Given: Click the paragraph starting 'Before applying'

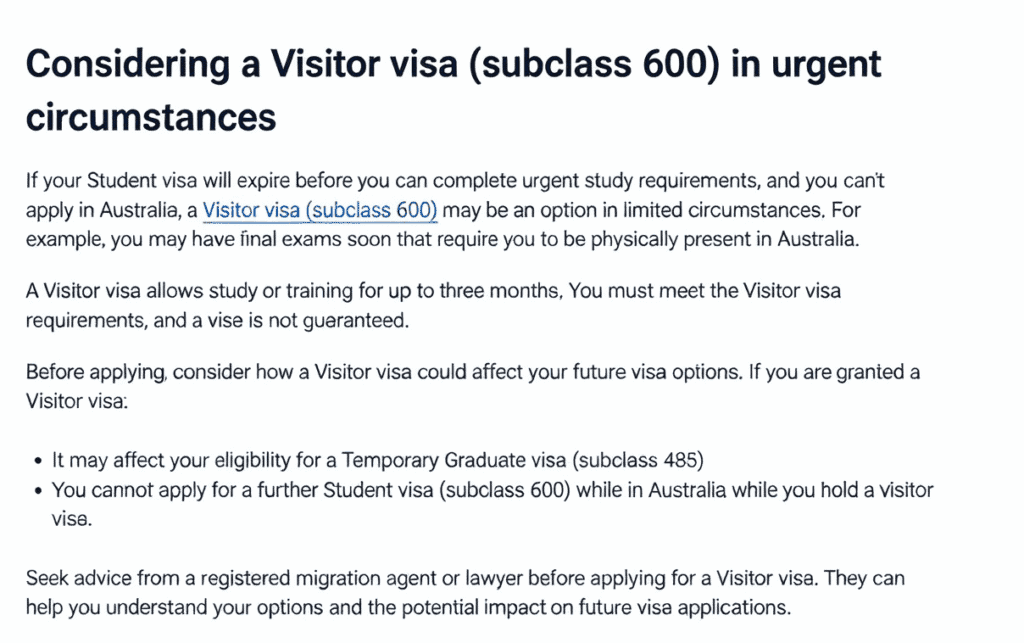Looking at the screenshot, I should [x=473, y=386].
